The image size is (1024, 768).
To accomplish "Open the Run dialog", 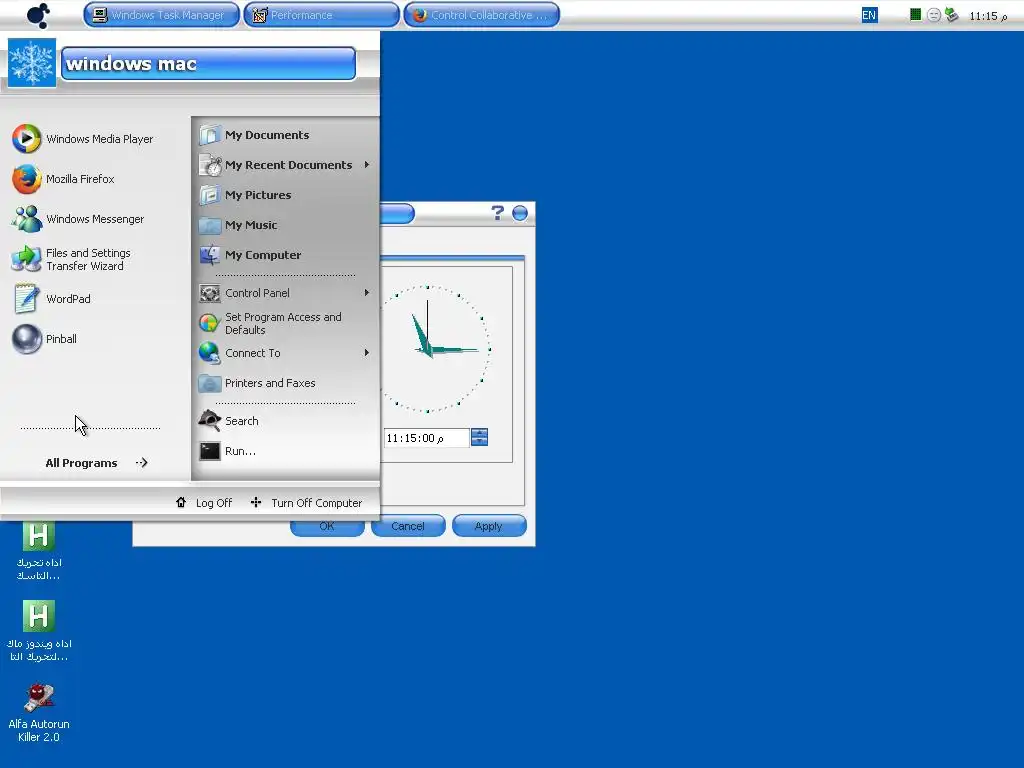I will point(227,451).
